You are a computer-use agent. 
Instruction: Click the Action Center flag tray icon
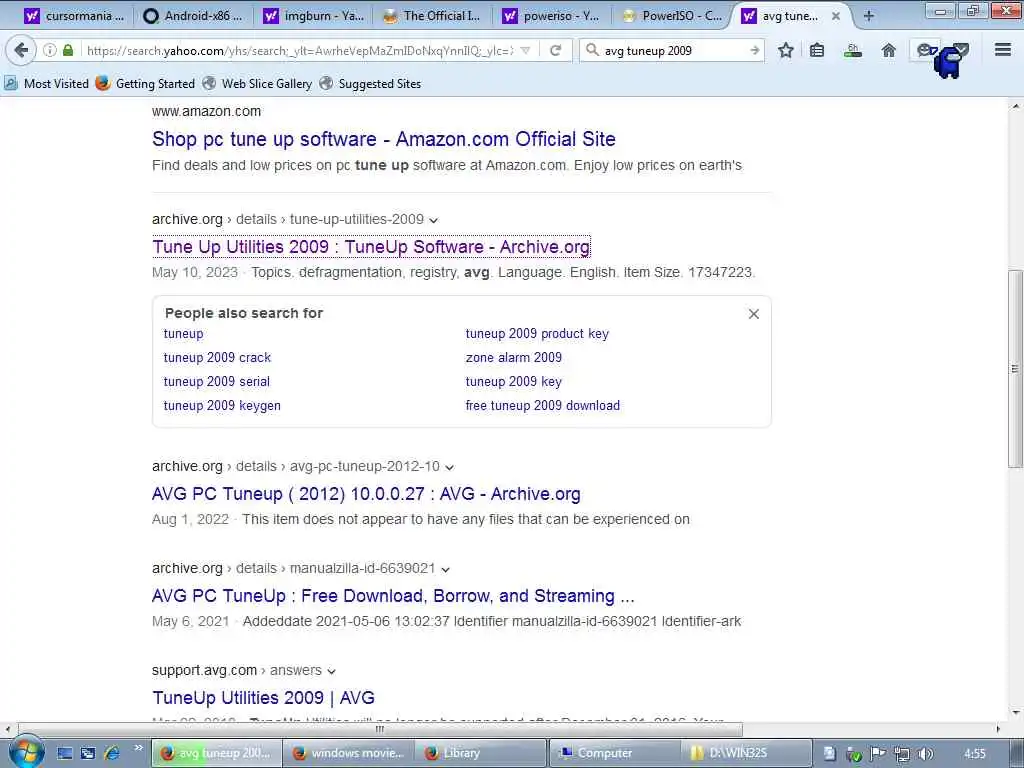pyautogui.click(x=877, y=754)
